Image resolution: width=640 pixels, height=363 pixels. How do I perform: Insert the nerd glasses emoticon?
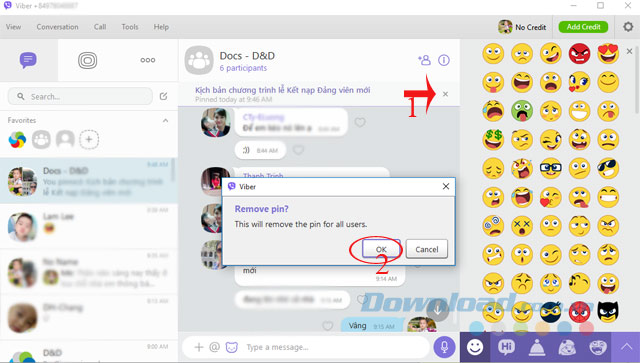tap(551, 168)
